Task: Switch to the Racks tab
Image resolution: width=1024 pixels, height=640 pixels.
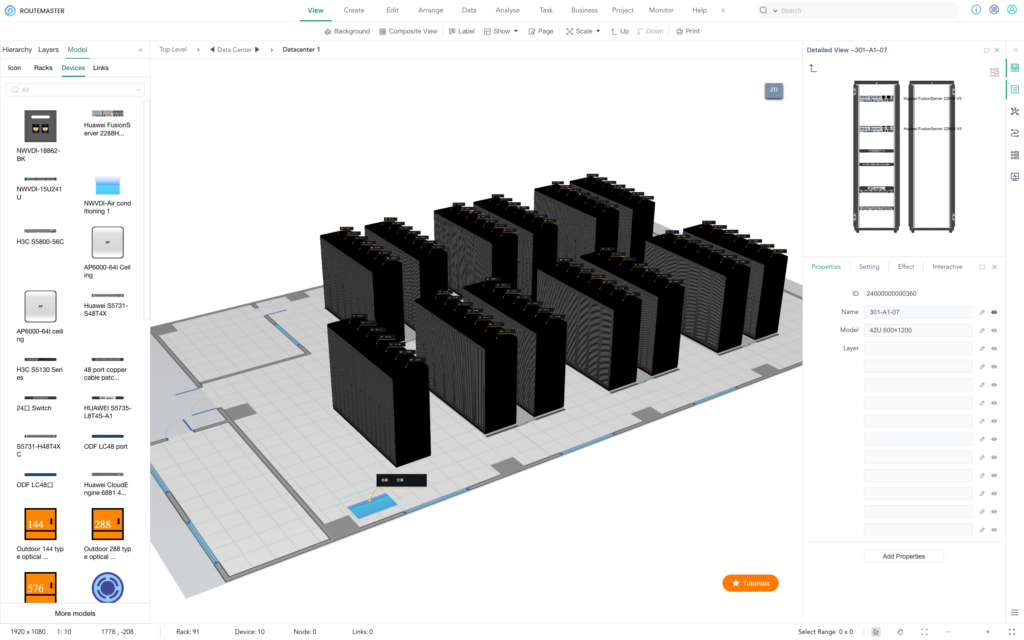Action: 43,68
